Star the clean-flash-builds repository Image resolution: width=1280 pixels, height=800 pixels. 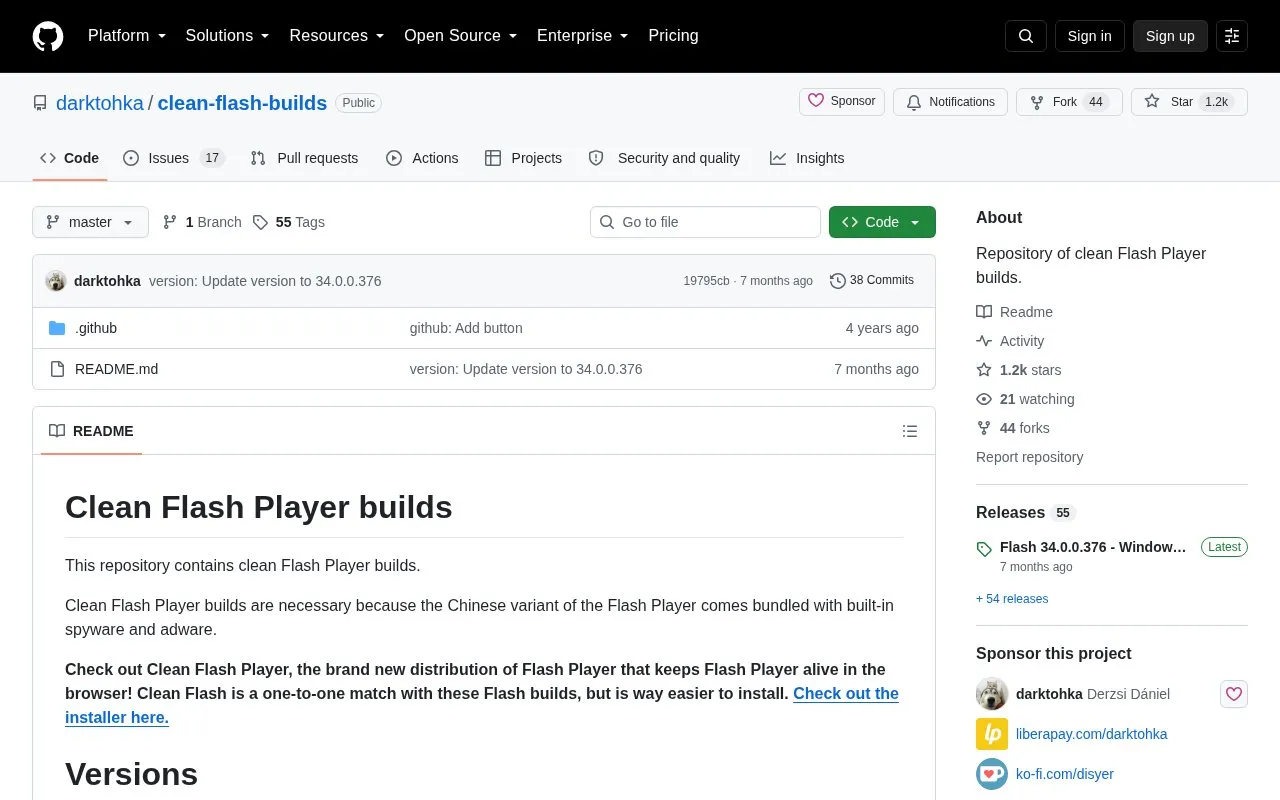(1189, 102)
